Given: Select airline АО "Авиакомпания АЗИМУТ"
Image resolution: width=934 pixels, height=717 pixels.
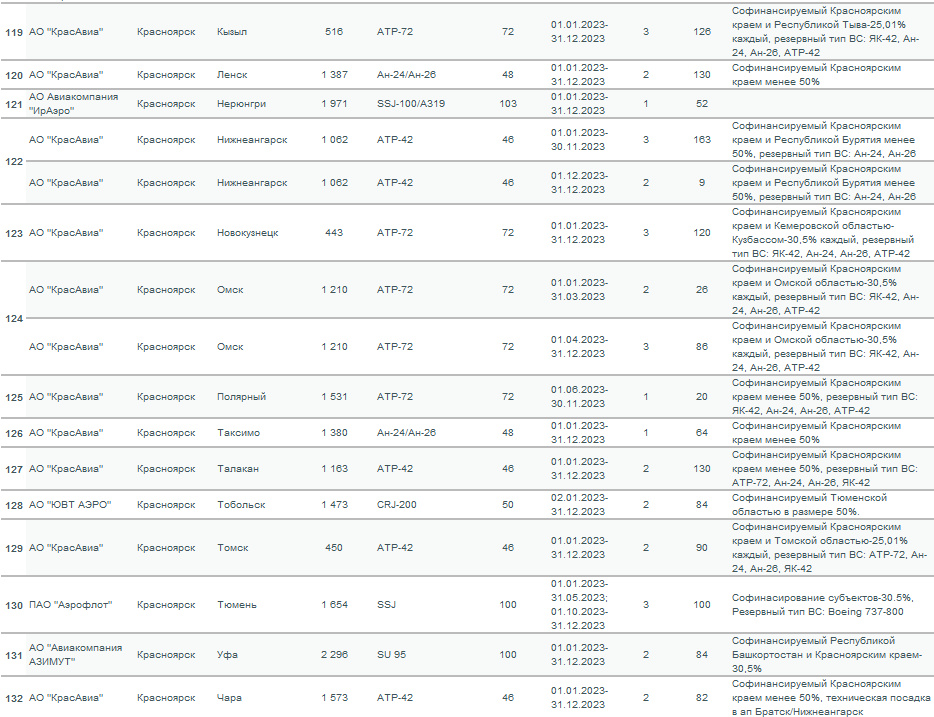Looking at the screenshot, I should click(75, 655).
